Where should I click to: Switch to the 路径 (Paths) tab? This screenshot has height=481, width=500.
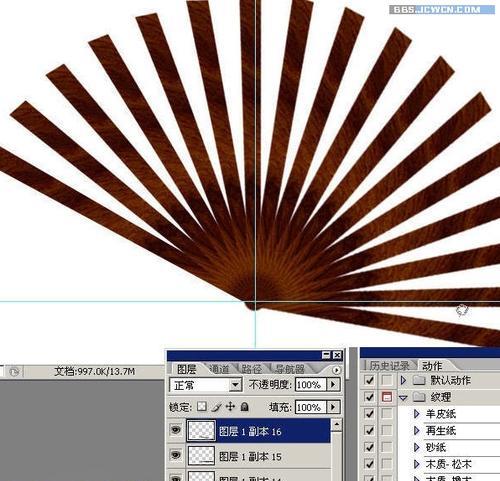(x=251, y=369)
